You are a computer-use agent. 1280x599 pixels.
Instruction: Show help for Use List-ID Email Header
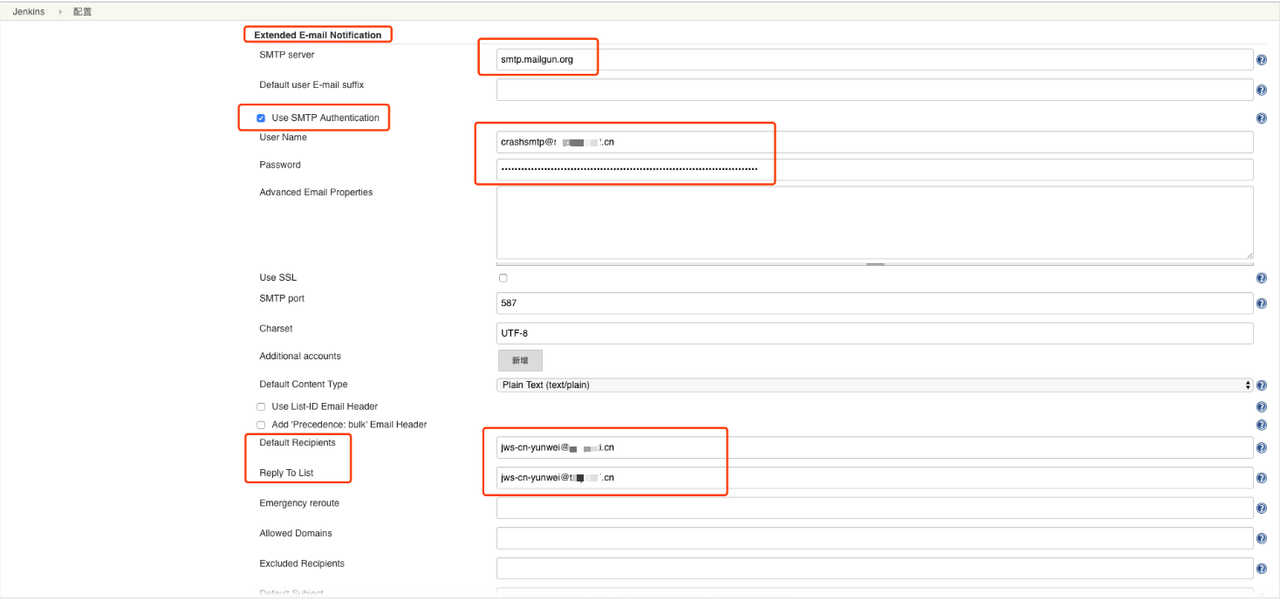click(x=1261, y=407)
